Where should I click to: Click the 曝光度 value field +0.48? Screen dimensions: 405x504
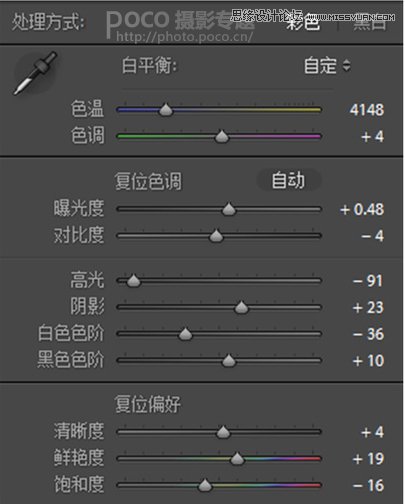[362, 209]
